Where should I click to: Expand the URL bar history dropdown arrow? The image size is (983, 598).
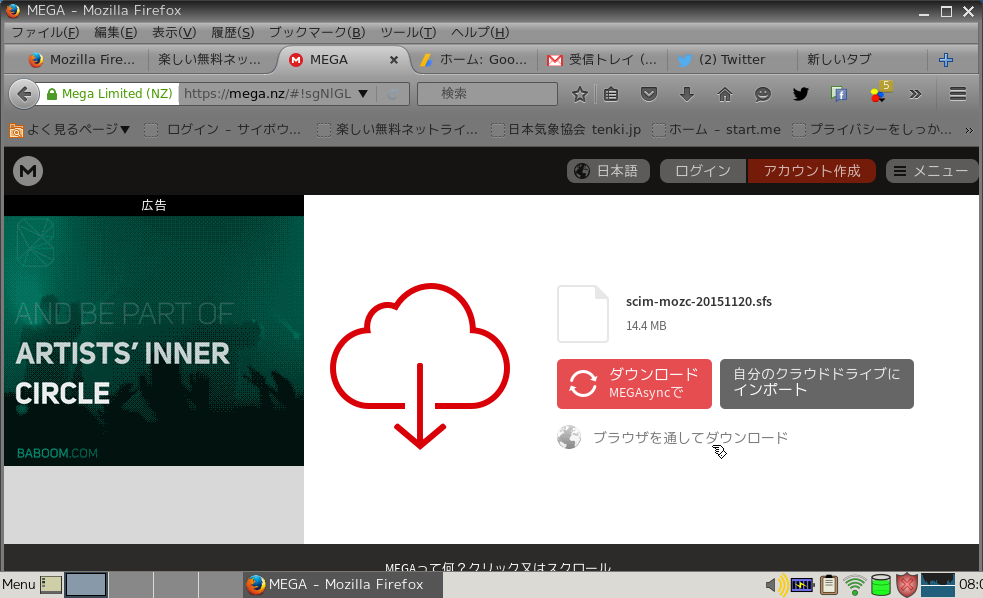click(363, 94)
